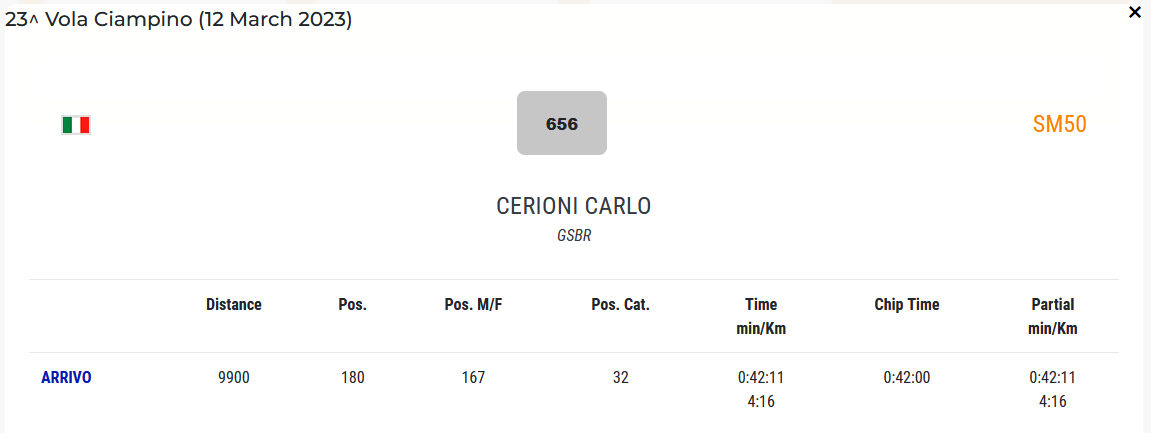Click the overall position value 180
The image size is (1151, 433).
click(353, 377)
